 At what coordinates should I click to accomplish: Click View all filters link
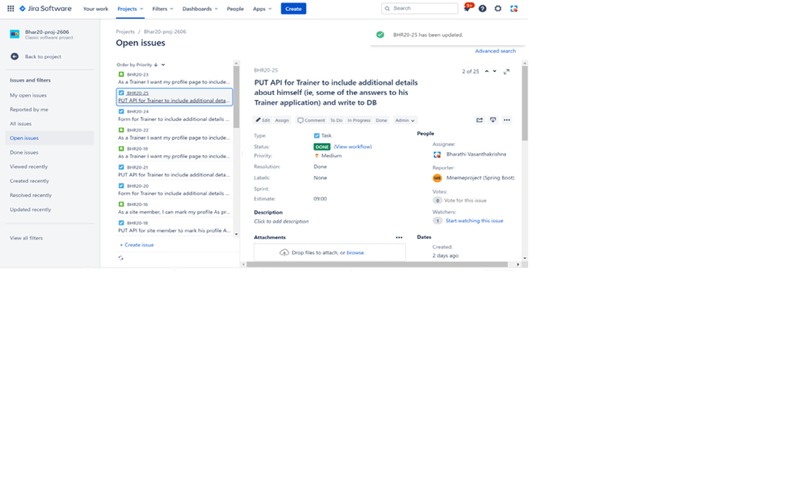click(x=26, y=238)
